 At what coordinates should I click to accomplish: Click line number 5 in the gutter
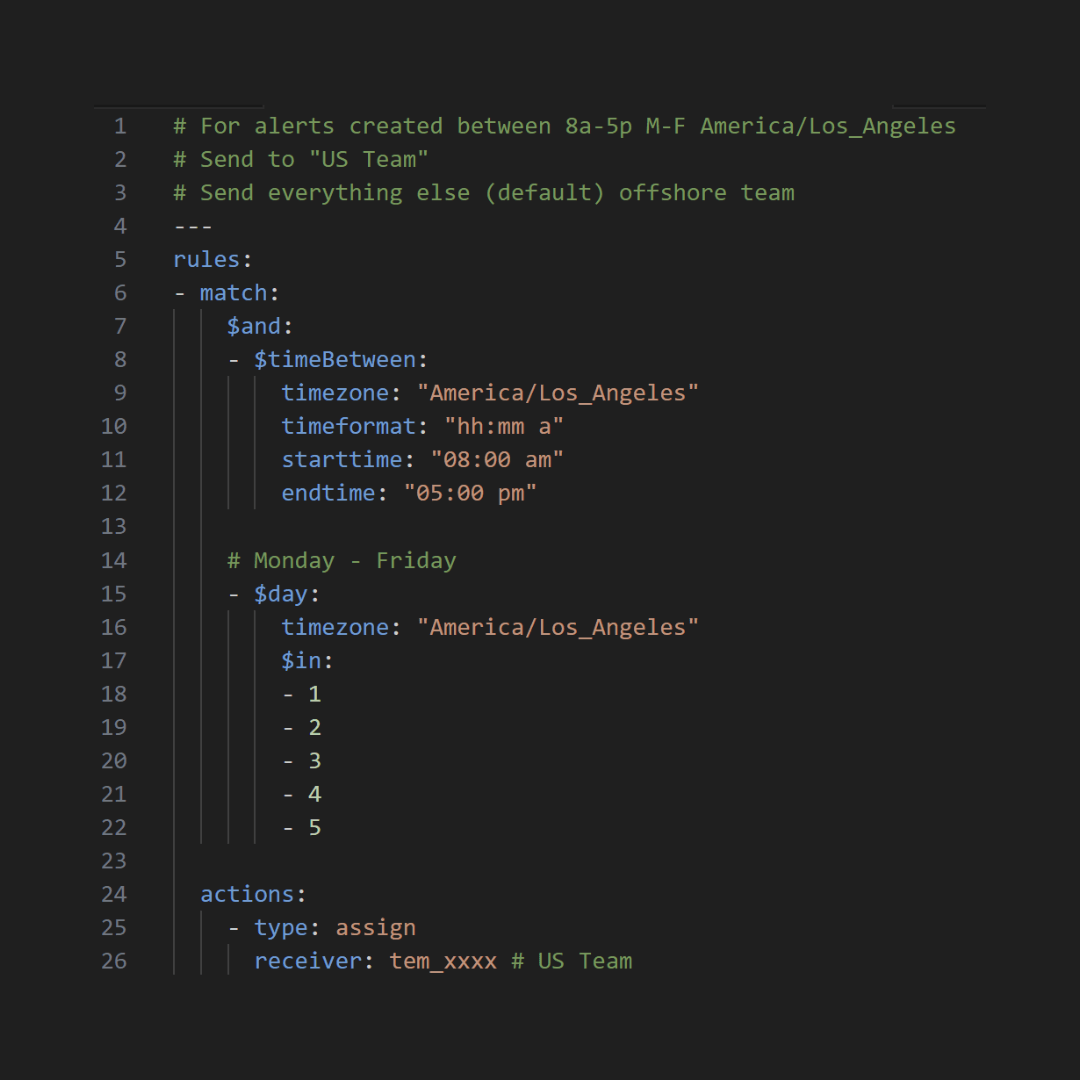click(120, 260)
